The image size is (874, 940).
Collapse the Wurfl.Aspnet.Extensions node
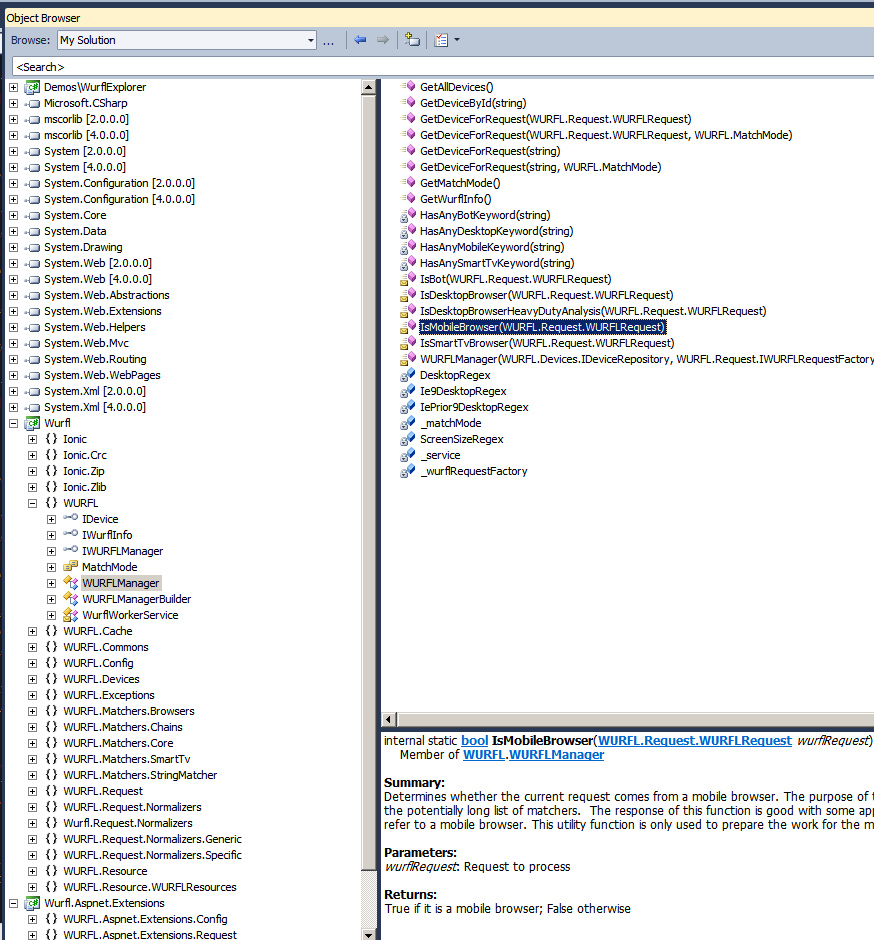[x=13, y=903]
